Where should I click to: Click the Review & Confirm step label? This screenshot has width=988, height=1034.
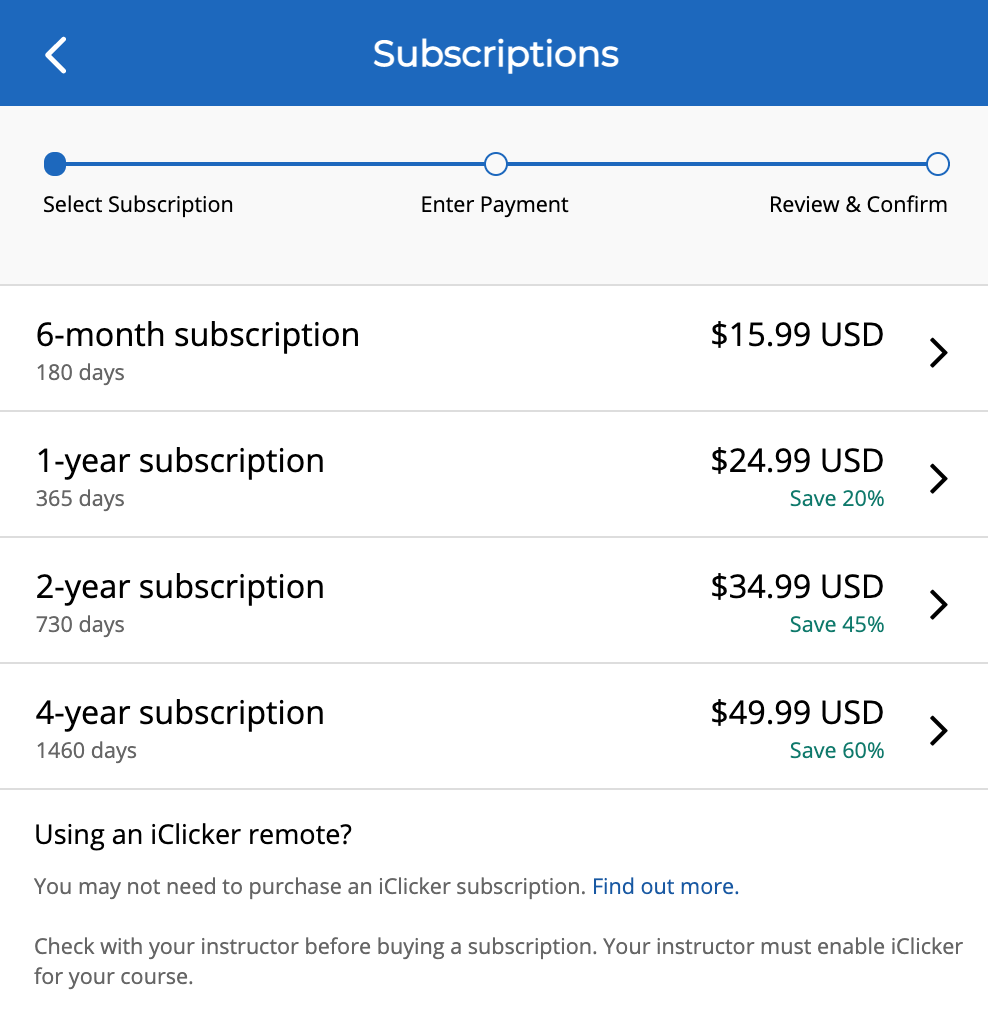pyautogui.click(x=858, y=204)
